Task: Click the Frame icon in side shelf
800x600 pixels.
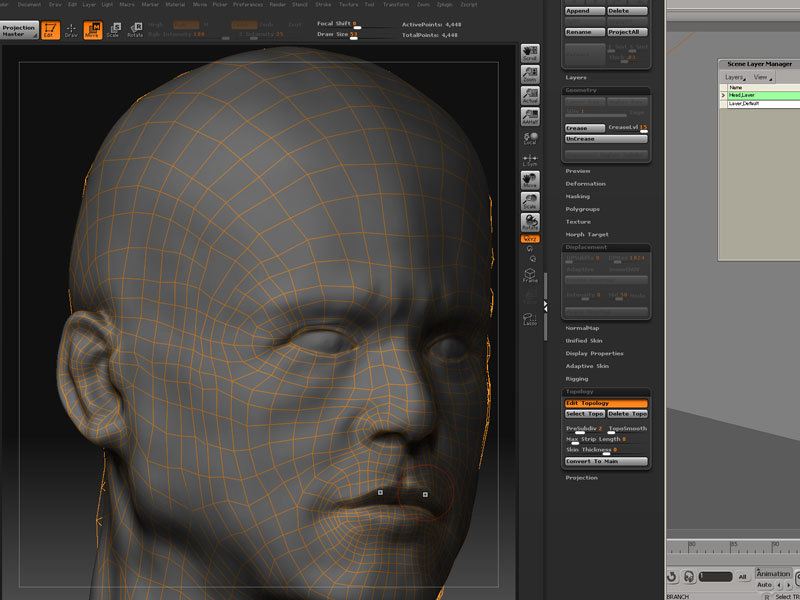Action: tap(530, 274)
